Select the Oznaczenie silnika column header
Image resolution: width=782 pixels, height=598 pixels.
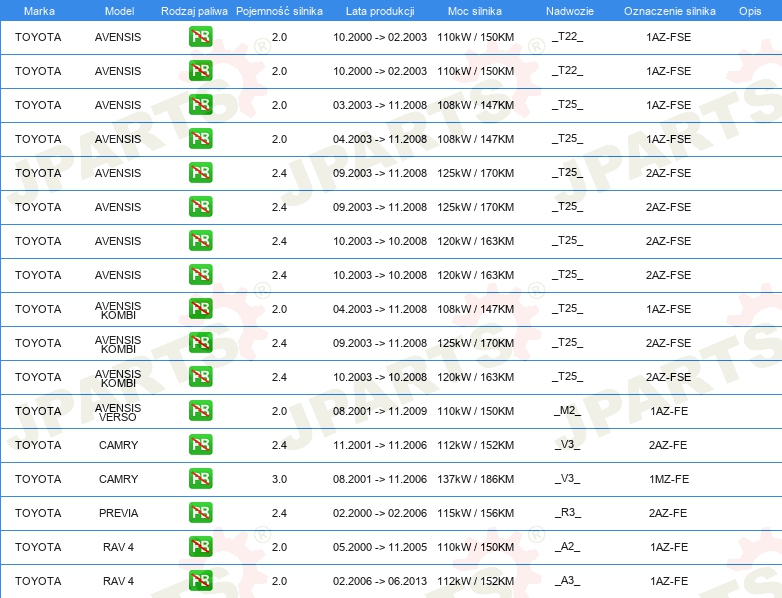[x=669, y=11]
